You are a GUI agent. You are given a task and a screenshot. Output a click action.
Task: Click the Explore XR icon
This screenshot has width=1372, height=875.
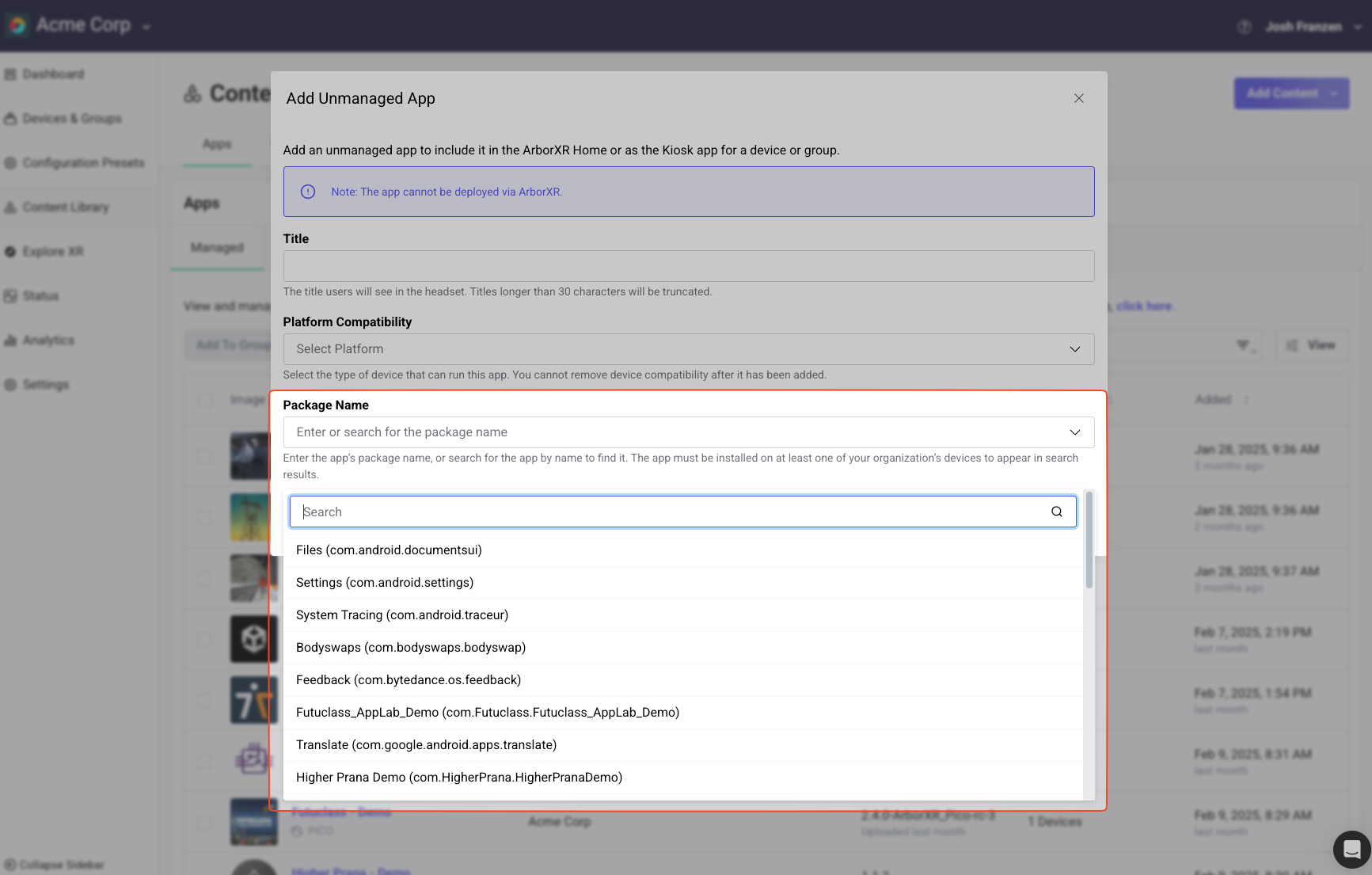point(10,252)
